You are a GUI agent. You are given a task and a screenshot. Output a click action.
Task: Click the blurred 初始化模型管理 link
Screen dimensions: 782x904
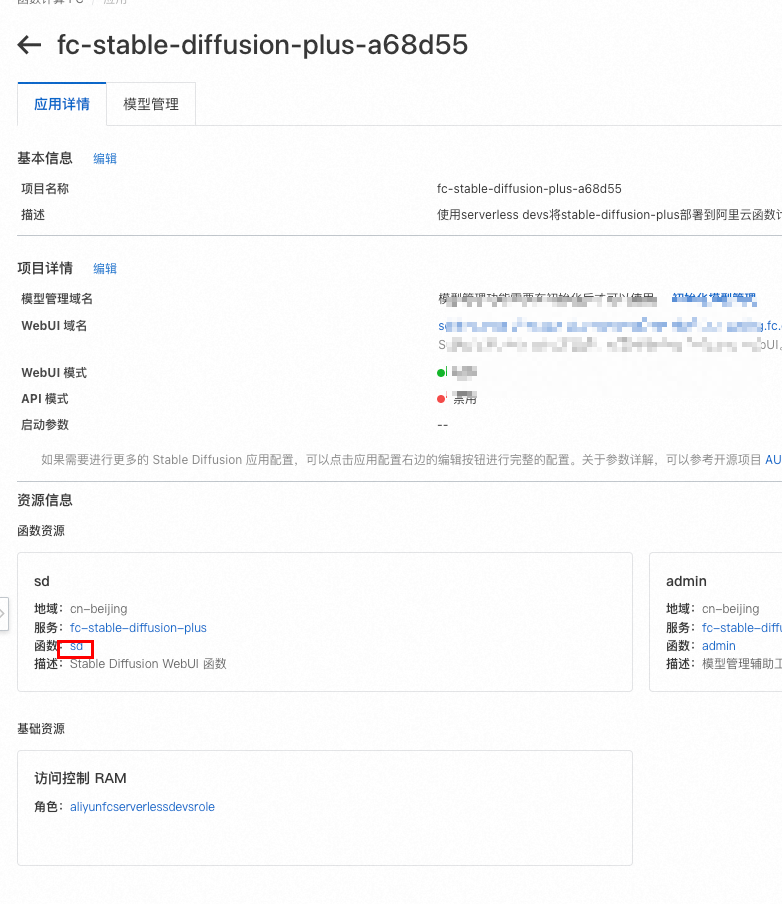click(x=714, y=299)
